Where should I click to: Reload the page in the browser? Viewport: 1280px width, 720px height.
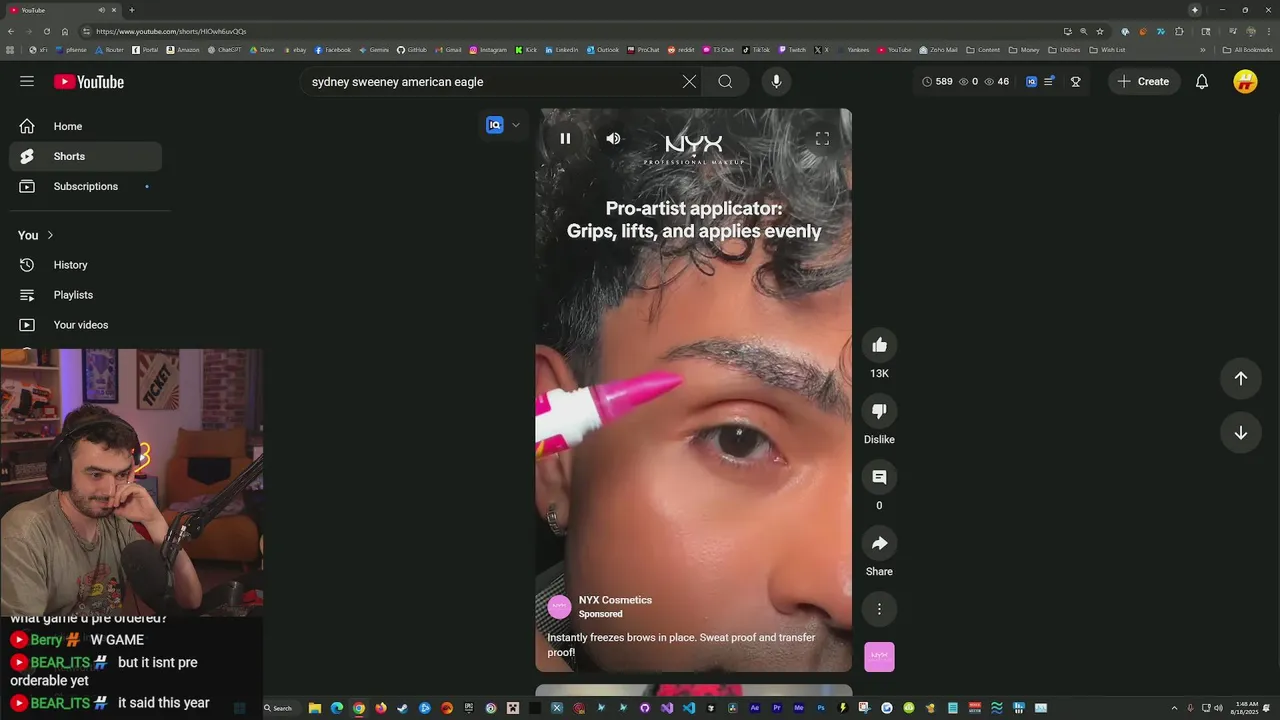(46, 31)
